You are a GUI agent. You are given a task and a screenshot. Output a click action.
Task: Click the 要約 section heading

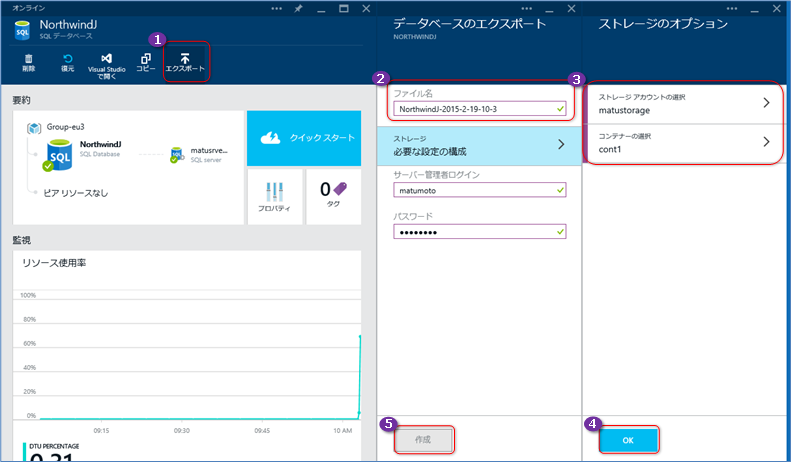tap(21, 100)
